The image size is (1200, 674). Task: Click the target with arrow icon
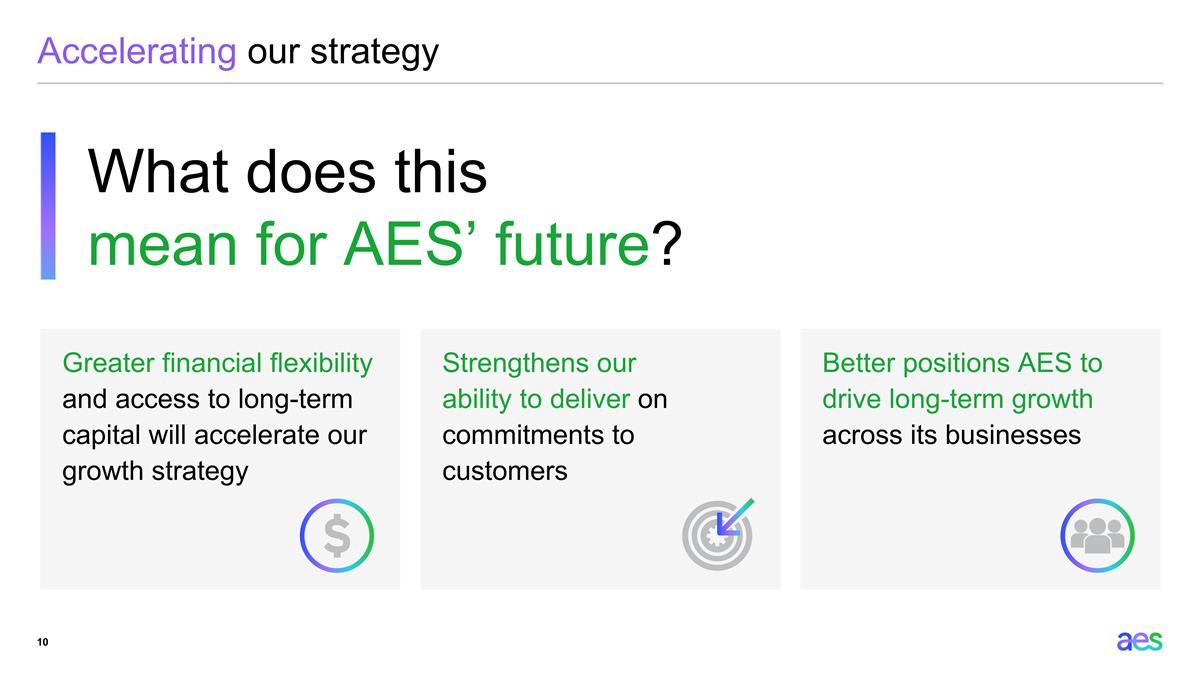pos(718,533)
